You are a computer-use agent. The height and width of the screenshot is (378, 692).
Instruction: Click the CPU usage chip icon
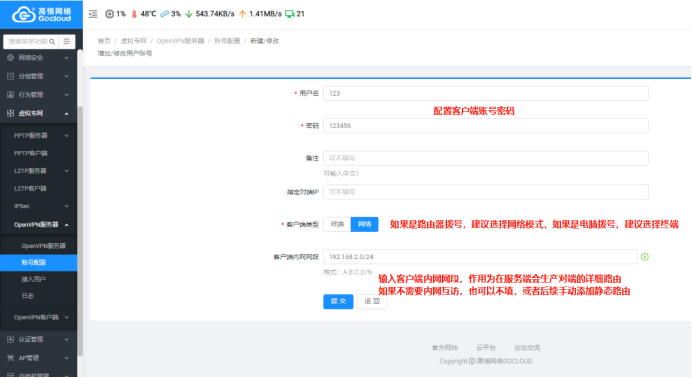[109, 14]
